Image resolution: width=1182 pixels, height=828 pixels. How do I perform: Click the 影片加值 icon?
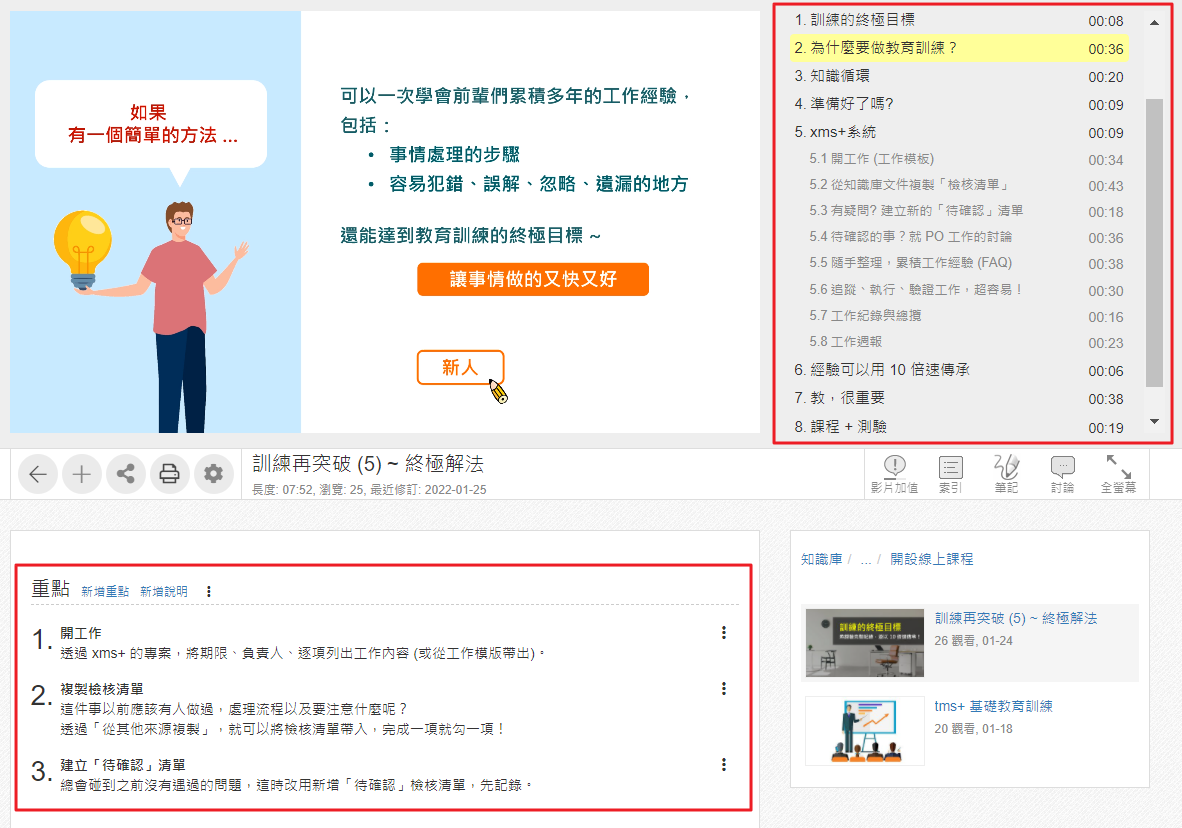coord(894,474)
